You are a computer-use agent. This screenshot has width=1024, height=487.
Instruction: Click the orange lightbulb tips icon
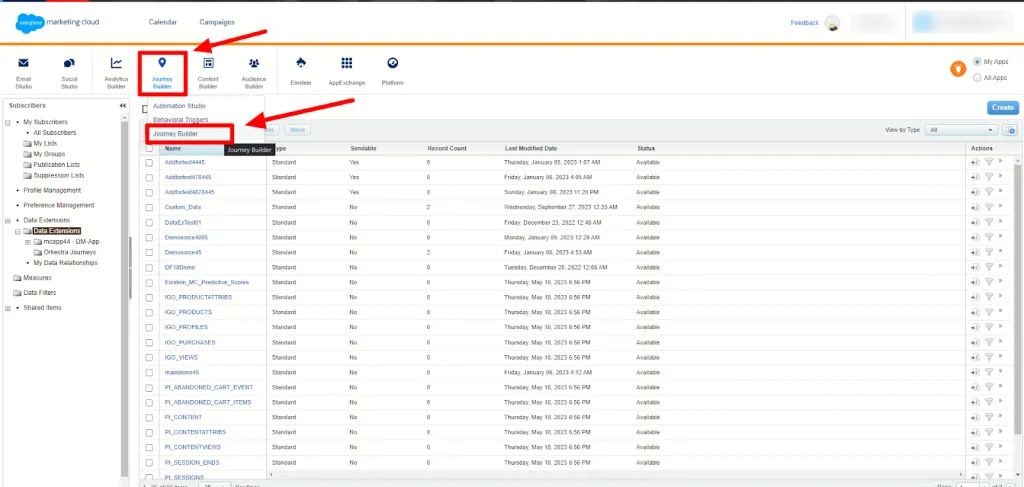click(957, 69)
